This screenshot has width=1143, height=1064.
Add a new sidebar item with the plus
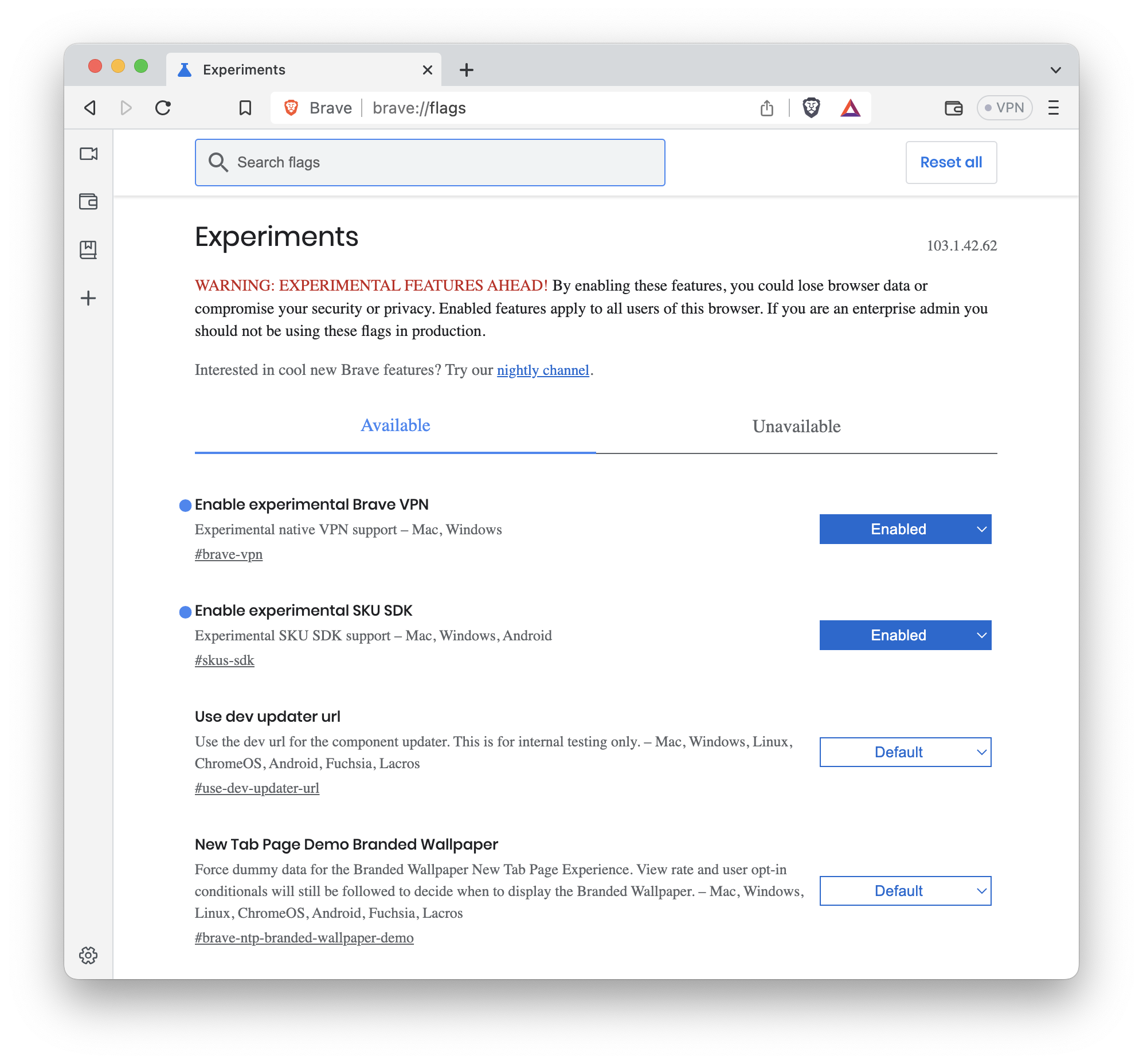tap(88, 298)
